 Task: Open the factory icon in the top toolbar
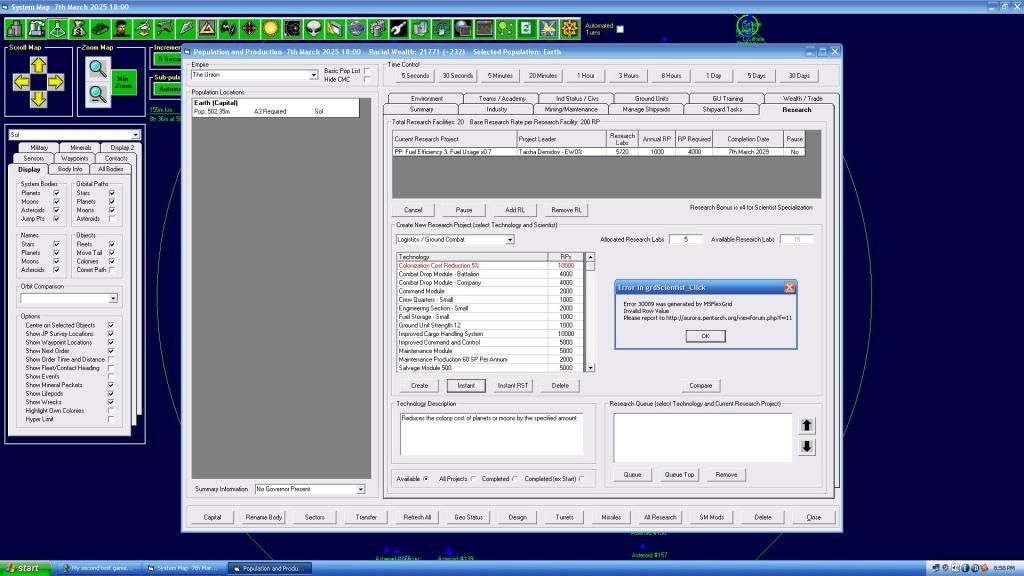point(37,29)
